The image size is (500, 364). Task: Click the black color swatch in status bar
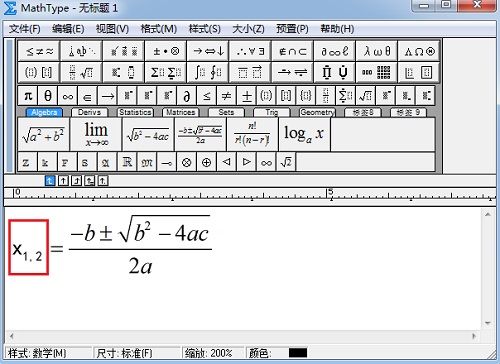click(298, 353)
